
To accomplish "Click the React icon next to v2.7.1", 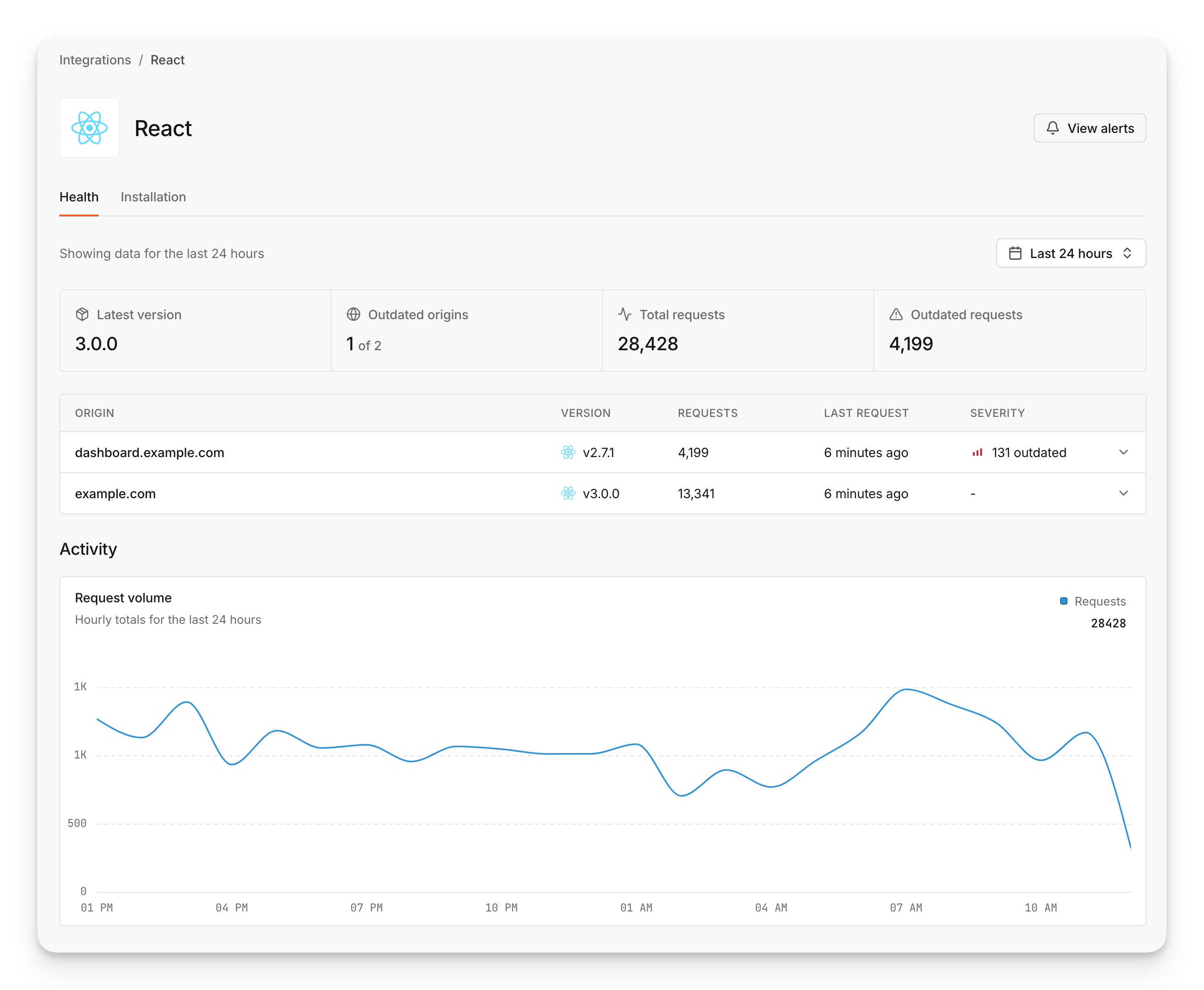I will pyautogui.click(x=568, y=452).
